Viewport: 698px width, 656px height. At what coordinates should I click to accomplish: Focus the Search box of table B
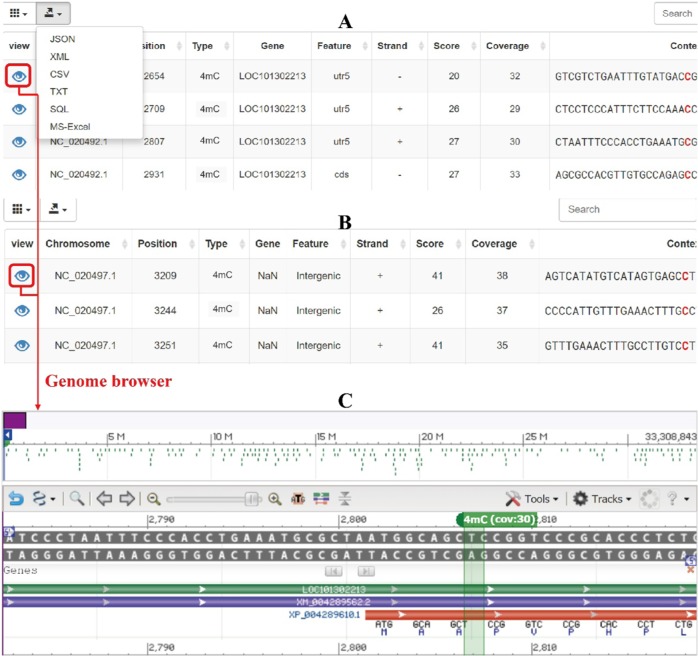pos(628,209)
